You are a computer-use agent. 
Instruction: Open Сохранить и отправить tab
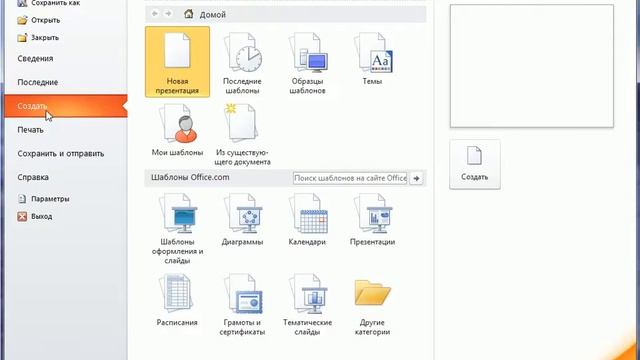pyautogui.click(x=60, y=153)
